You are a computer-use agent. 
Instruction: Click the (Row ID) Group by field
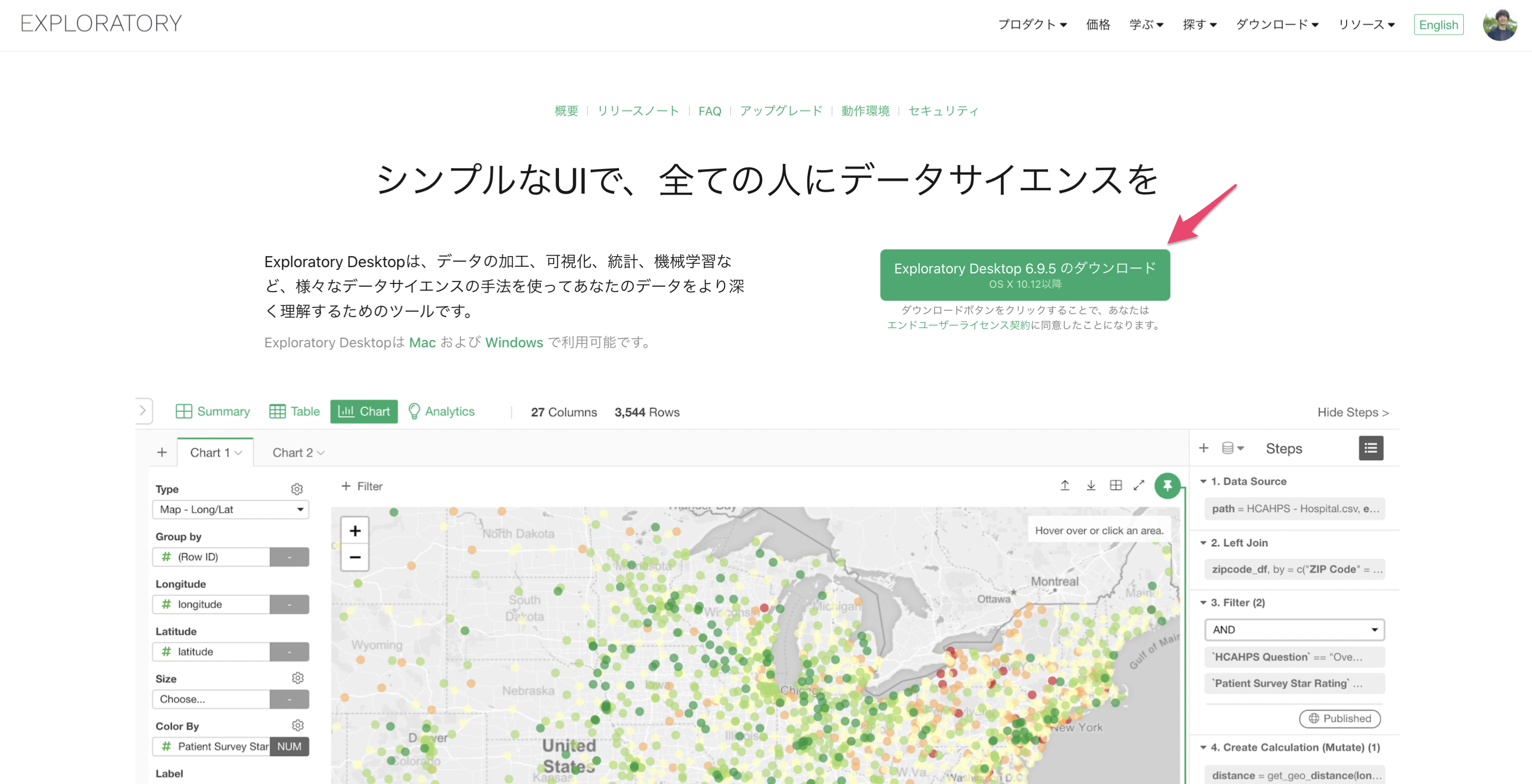211,557
